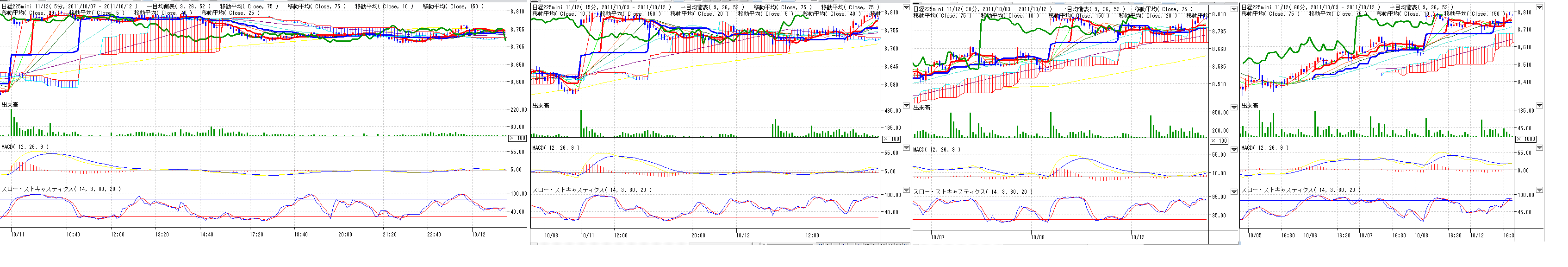Click the 10/08 date marker on the 30分 chart
Image resolution: width=1568 pixels, height=267 pixels.
point(1038,237)
